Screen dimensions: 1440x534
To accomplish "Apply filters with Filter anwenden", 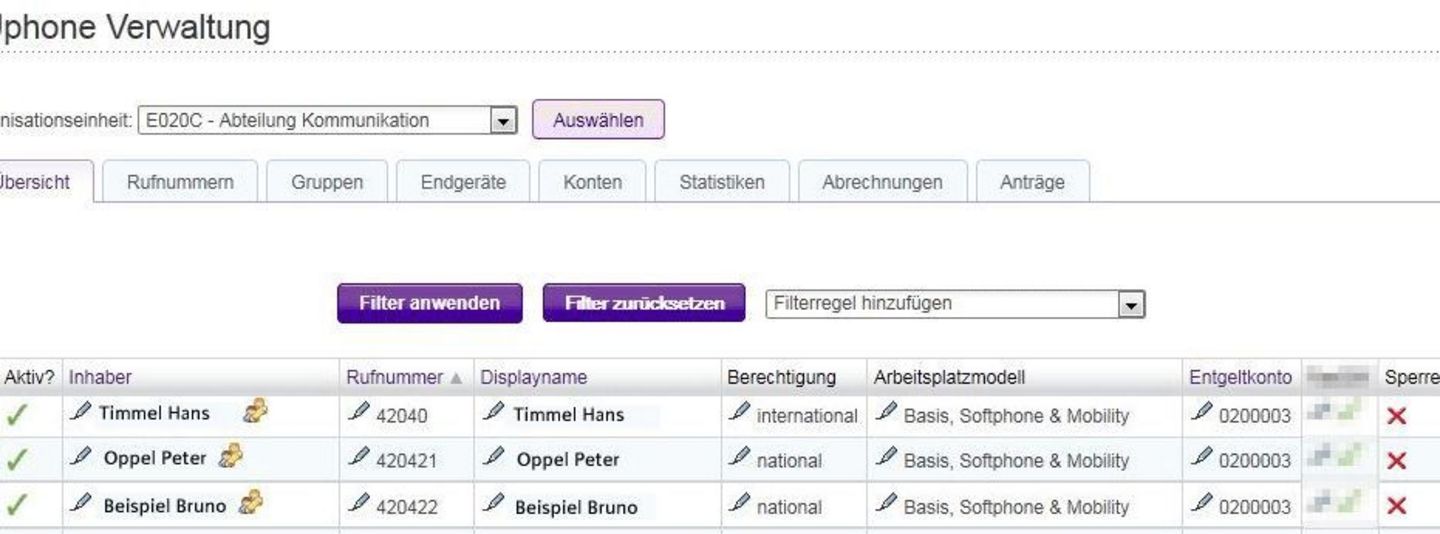I will 429,303.
